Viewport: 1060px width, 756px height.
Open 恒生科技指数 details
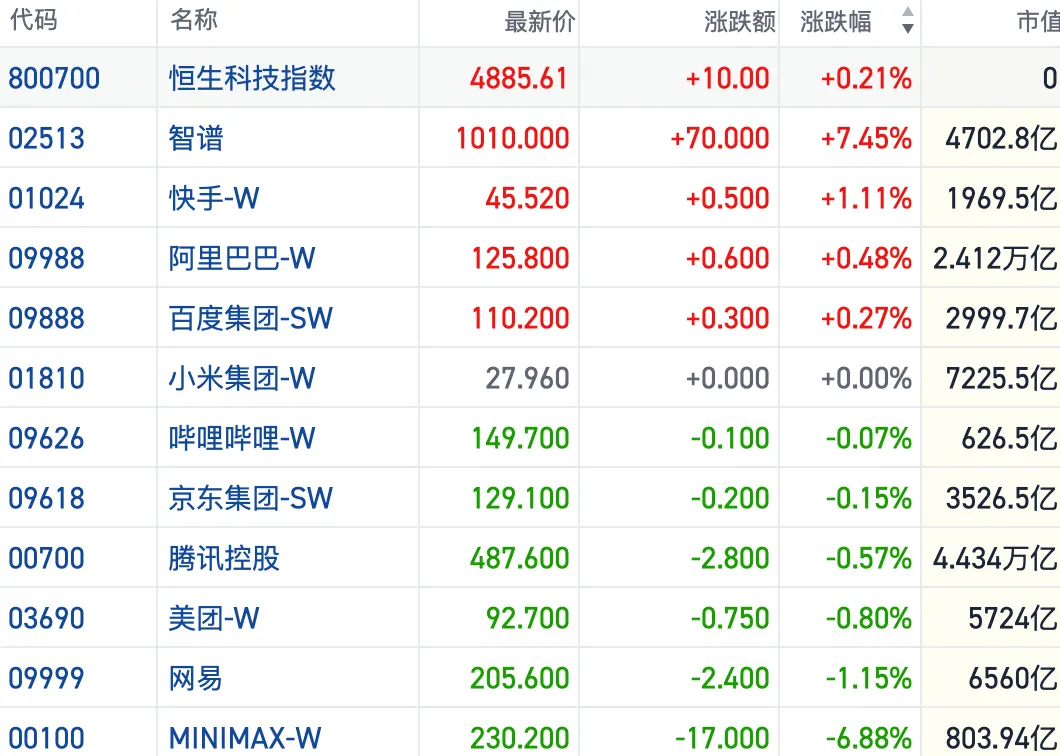click(x=252, y=78)
